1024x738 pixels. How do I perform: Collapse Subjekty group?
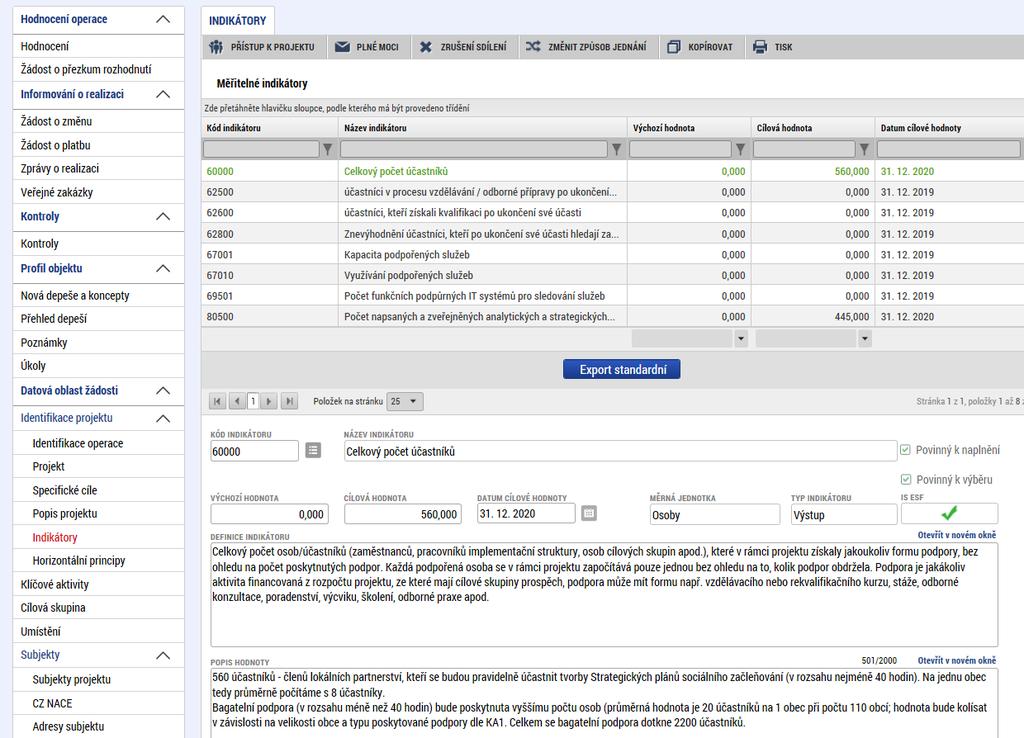163,656
